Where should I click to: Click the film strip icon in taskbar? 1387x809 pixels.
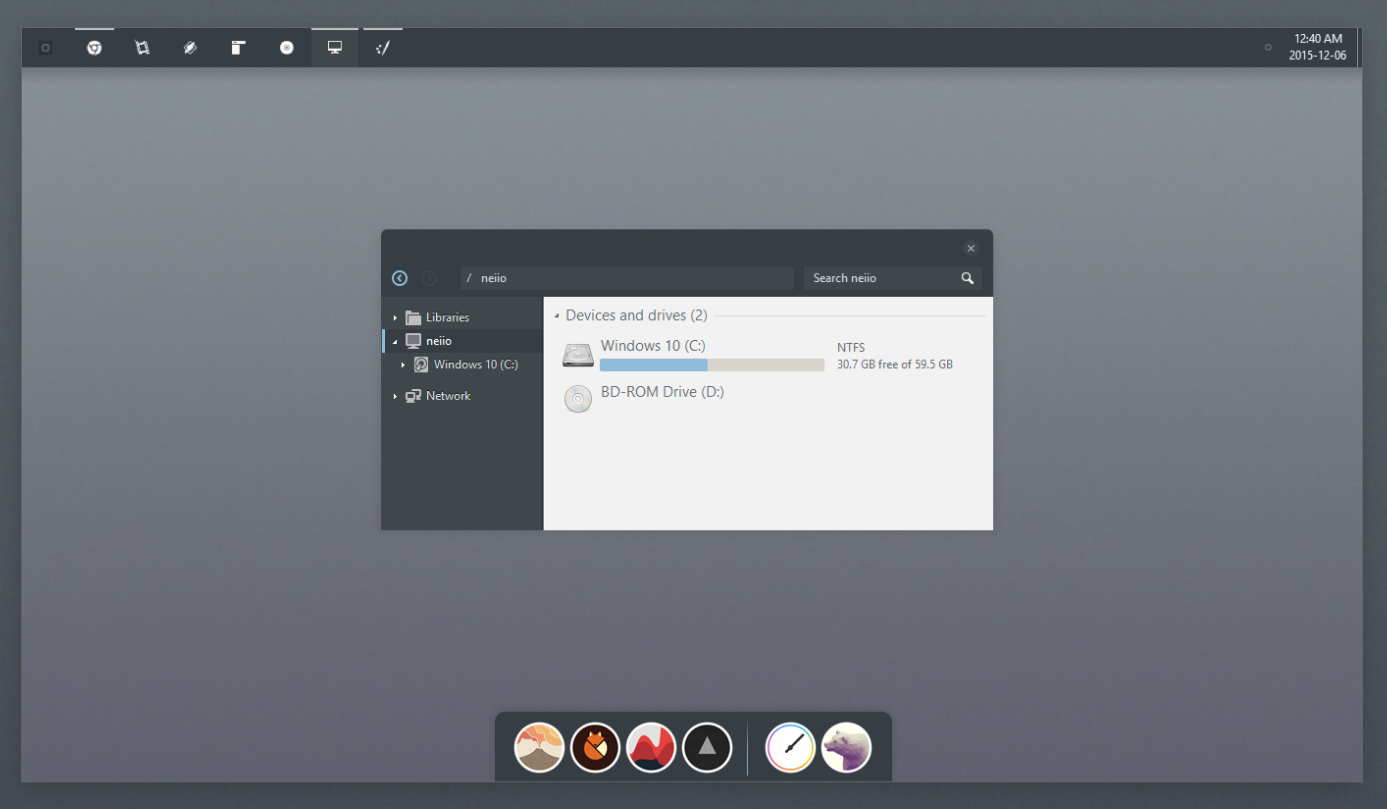[x=142, y=48]
